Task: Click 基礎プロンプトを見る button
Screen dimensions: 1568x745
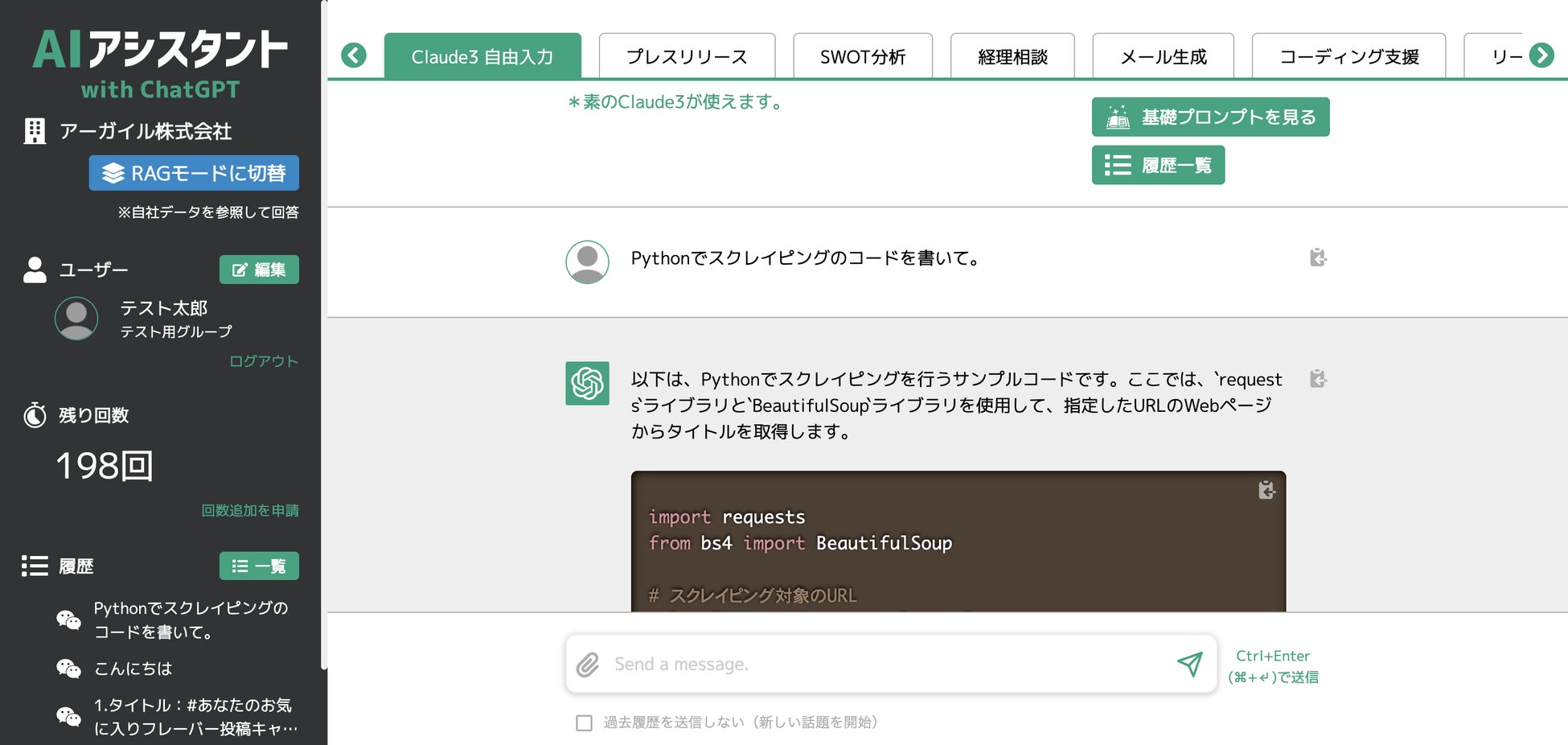Action: click(x=1210, y=117)
